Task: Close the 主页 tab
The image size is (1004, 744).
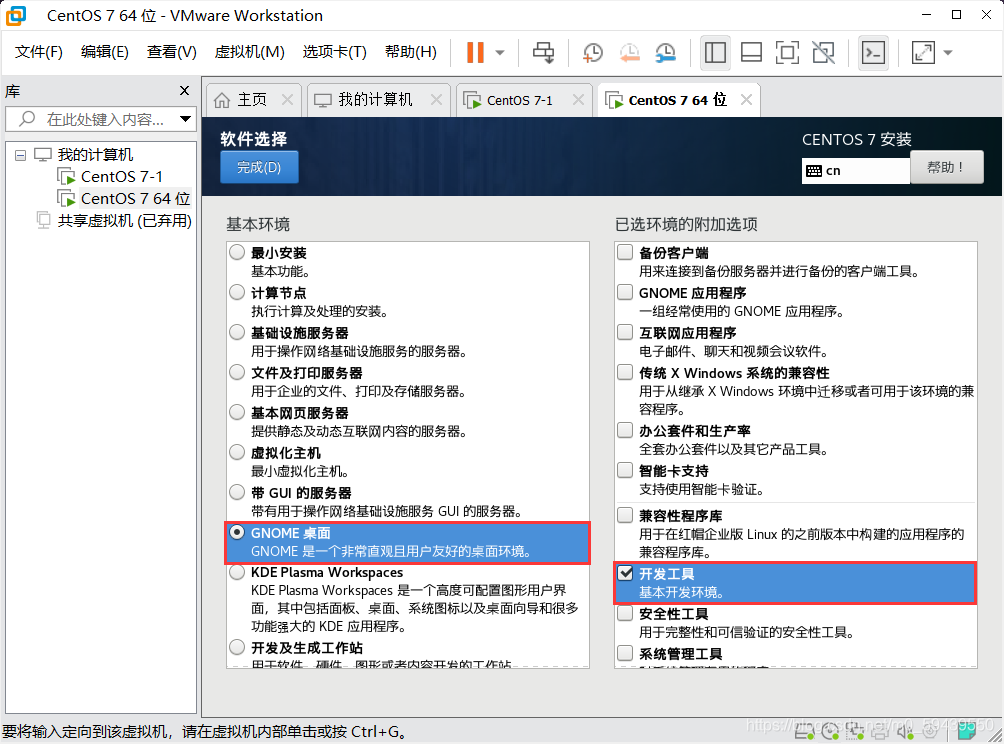Action: click(287, 100)
